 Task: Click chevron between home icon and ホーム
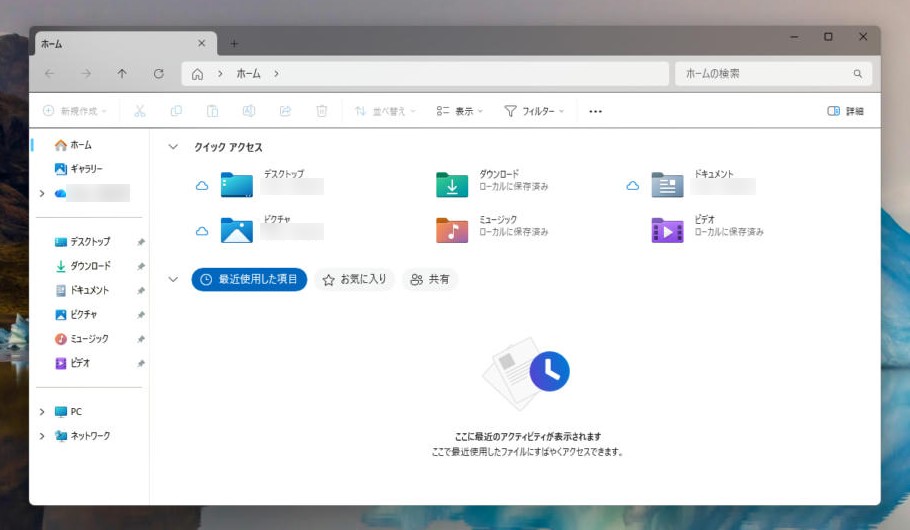pyautogui.click(x=221, y=74)
